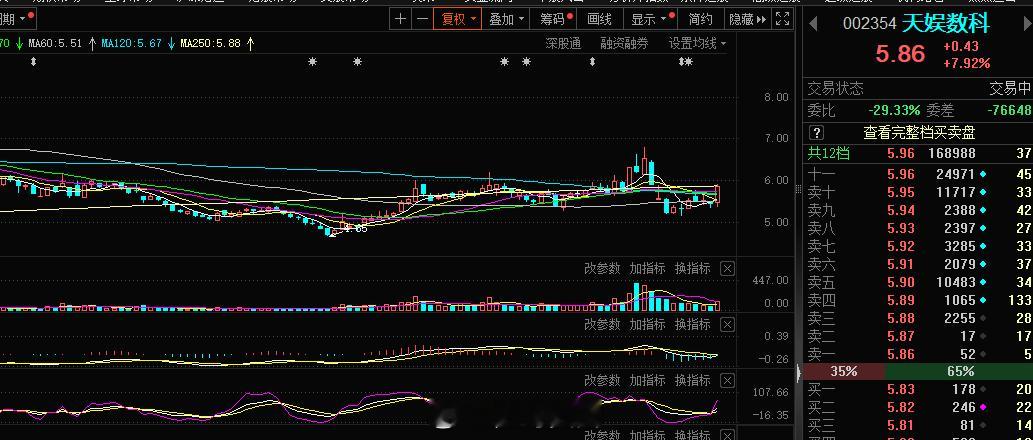1033x440 pixels.
Task: Zoom out chart with minus icon
Action: [x=422, y=19]
